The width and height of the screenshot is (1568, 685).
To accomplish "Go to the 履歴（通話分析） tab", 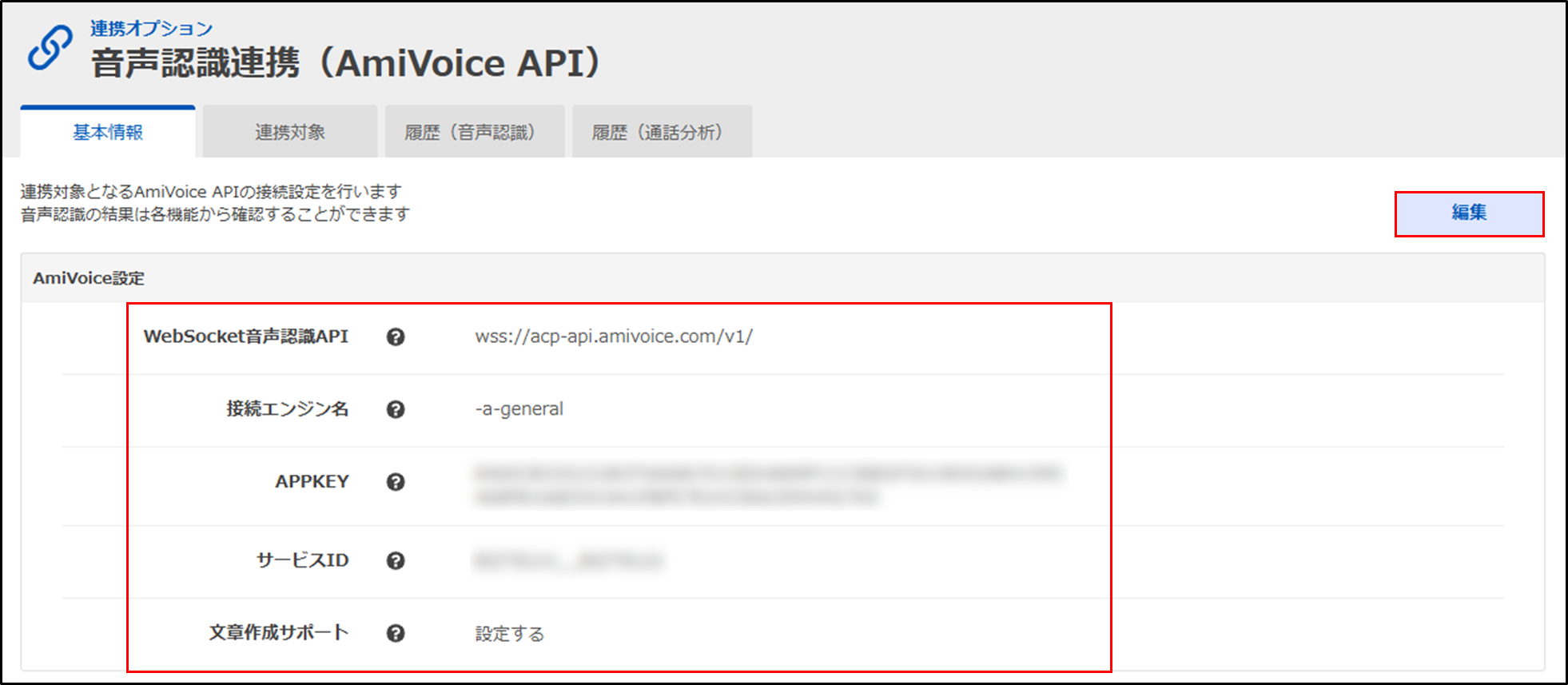I will 662,133.
